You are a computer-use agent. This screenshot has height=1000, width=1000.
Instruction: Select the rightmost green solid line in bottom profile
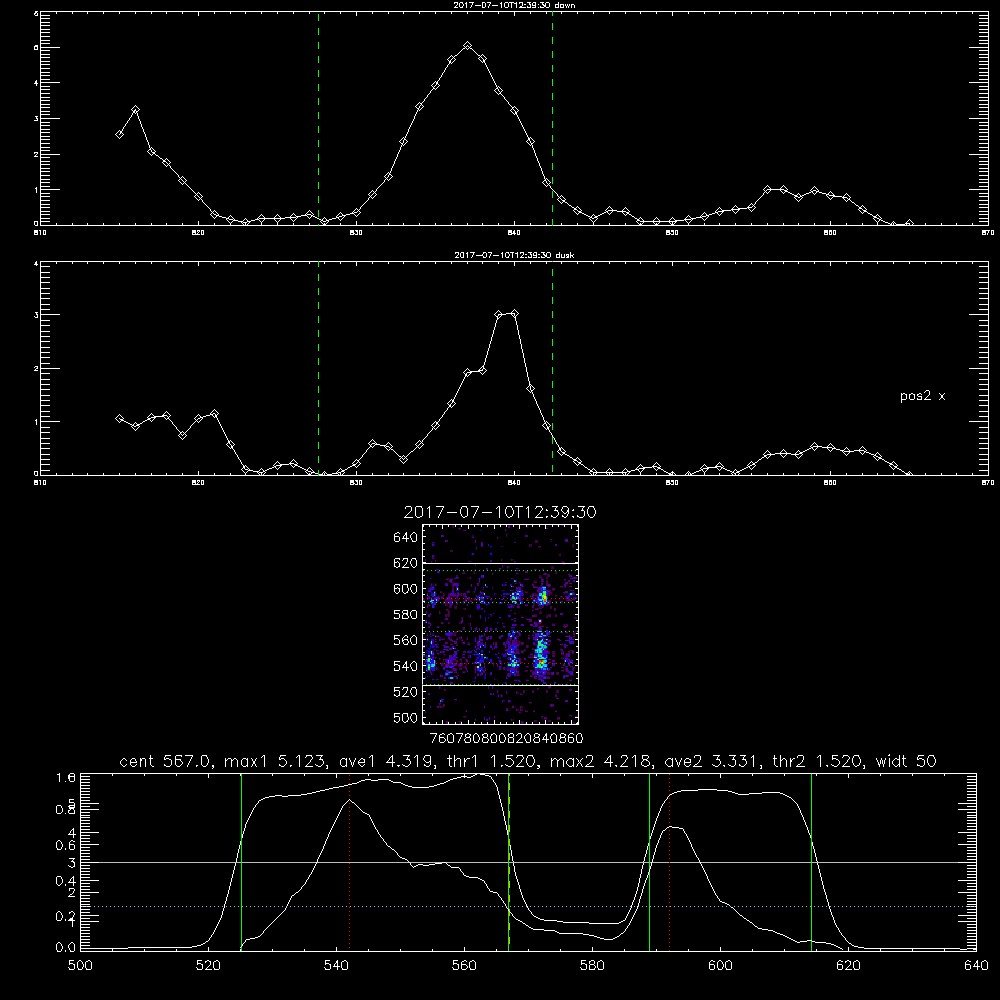coord(811,862)
